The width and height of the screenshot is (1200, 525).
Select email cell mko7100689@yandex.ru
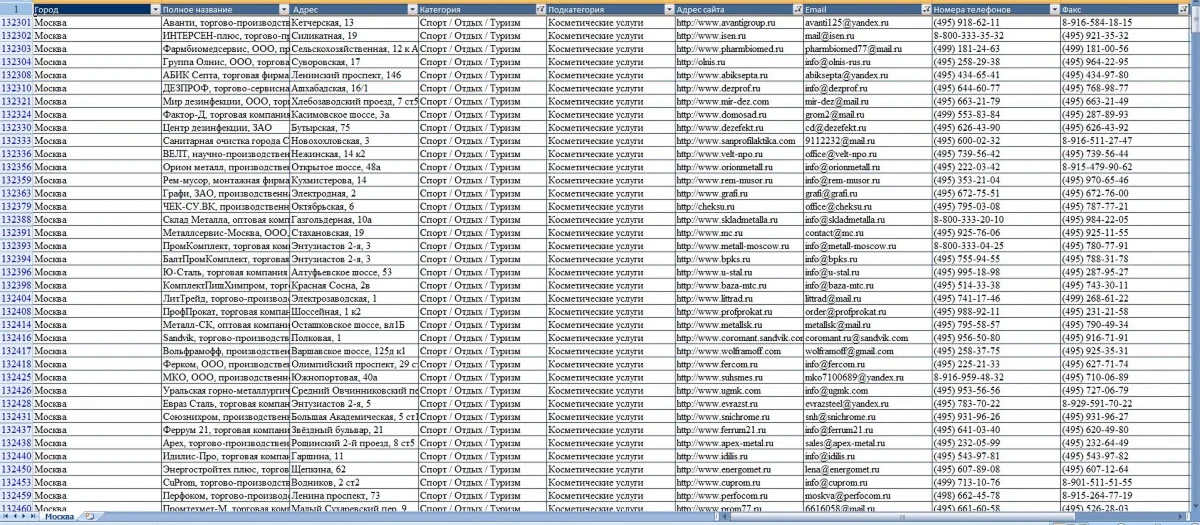867,378
